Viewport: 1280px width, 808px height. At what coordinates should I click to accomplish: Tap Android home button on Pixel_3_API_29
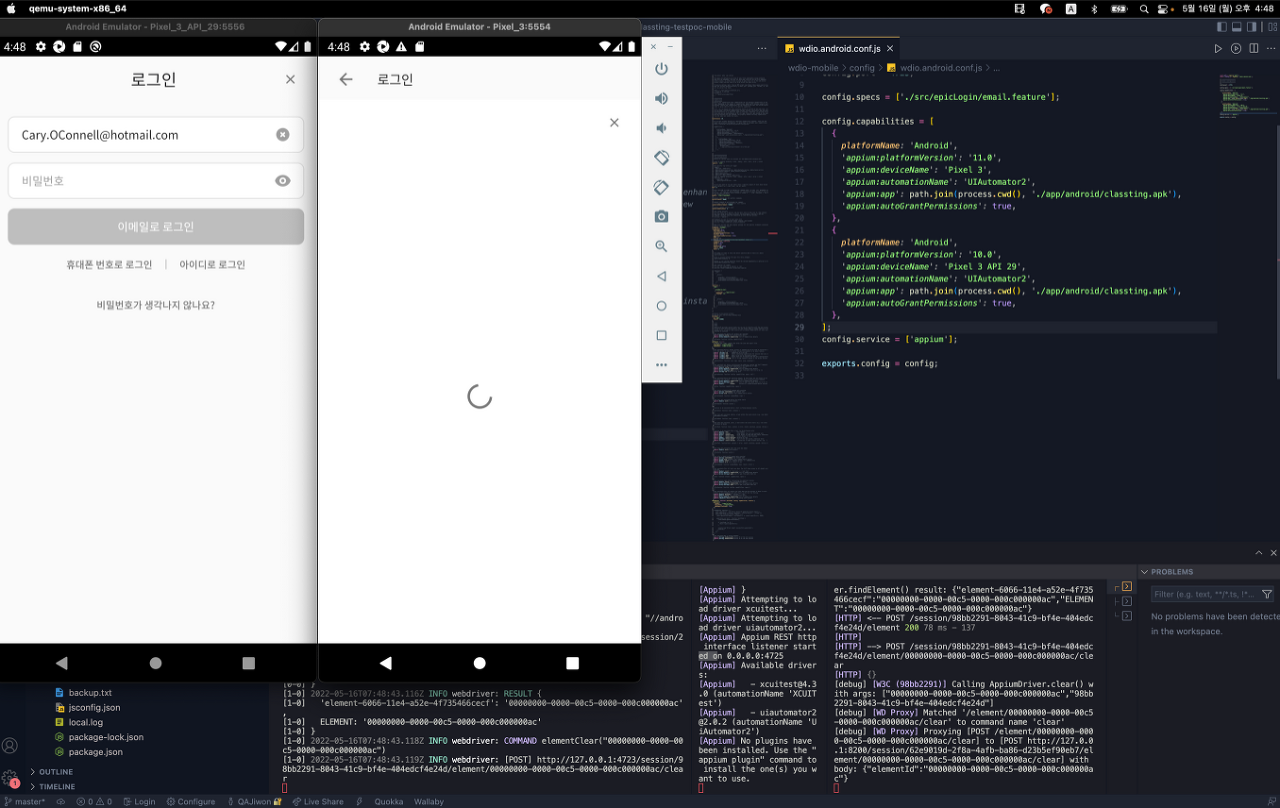click(155, 663)
